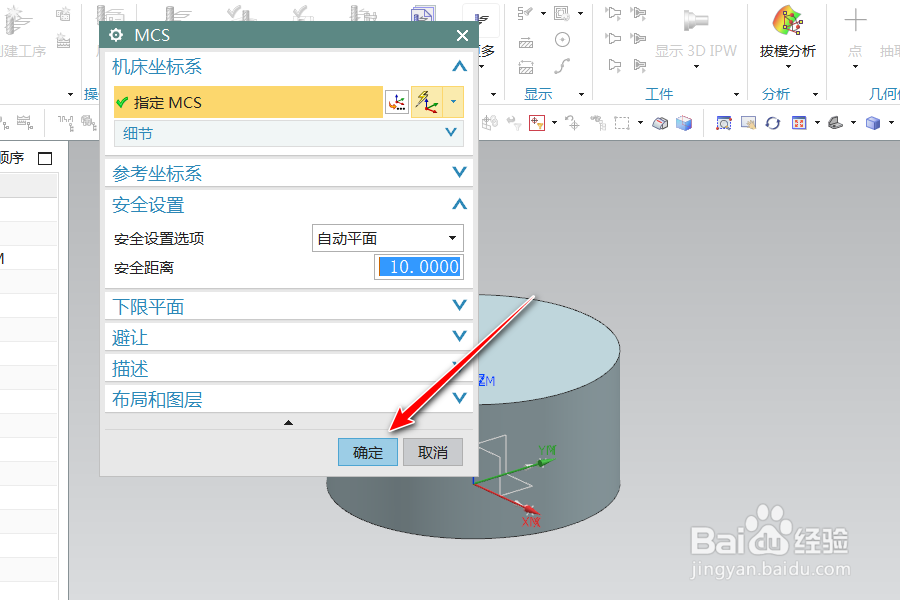Click the S-curve path display icon
Image resolution: width=900 pixels, height=600 pixels.
pos(562,66)
